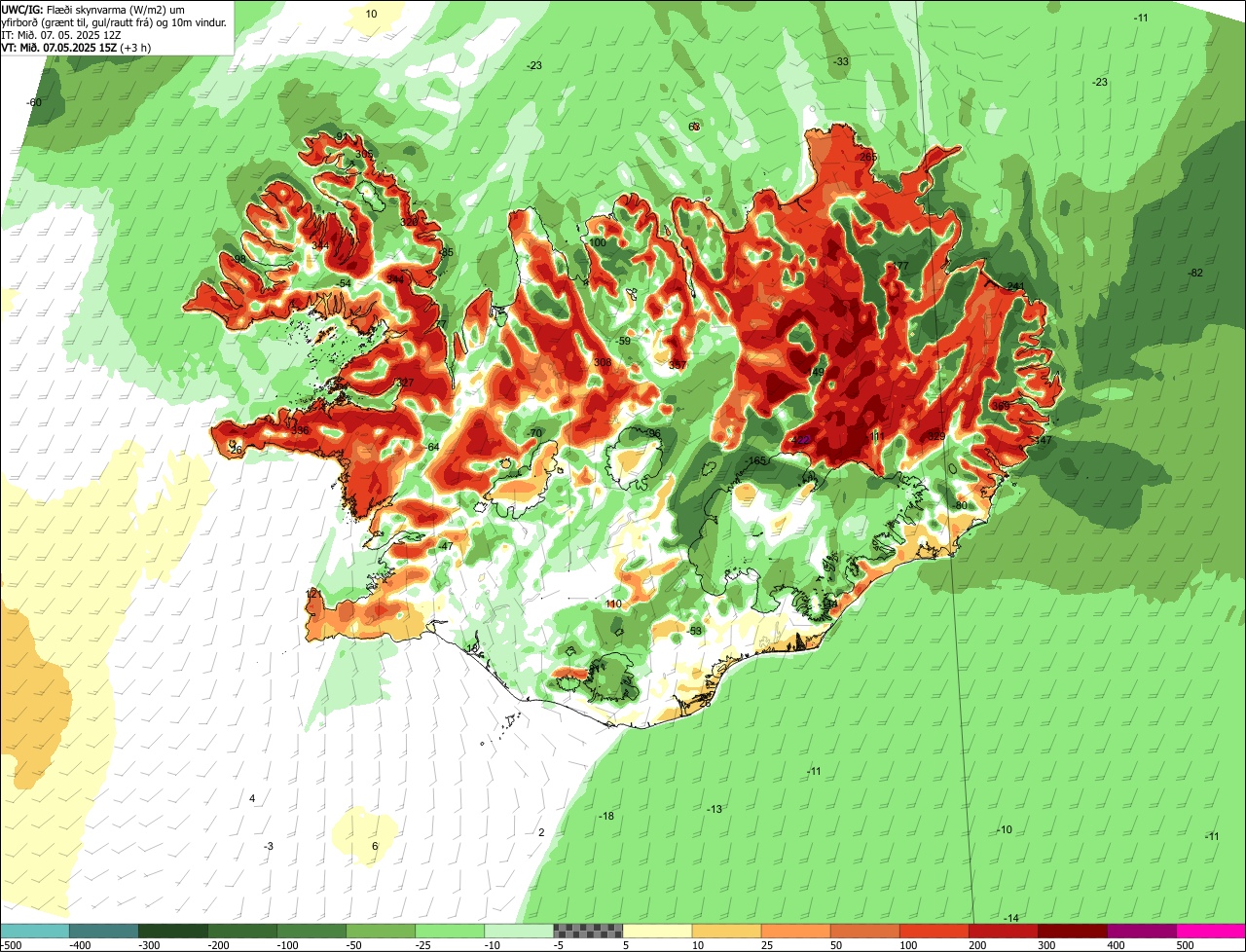1246x952 pixels.
Task: Click the '327' value on the map
Action: [x=406, y=383]
